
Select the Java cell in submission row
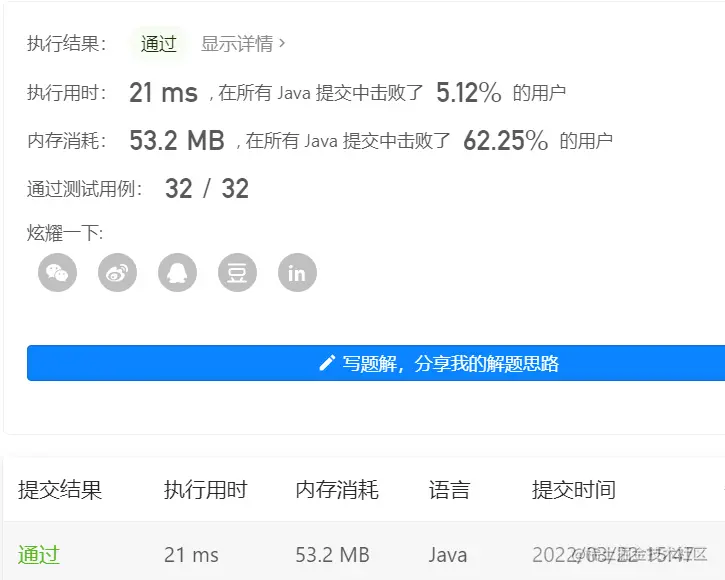click(x=448, y=555)
